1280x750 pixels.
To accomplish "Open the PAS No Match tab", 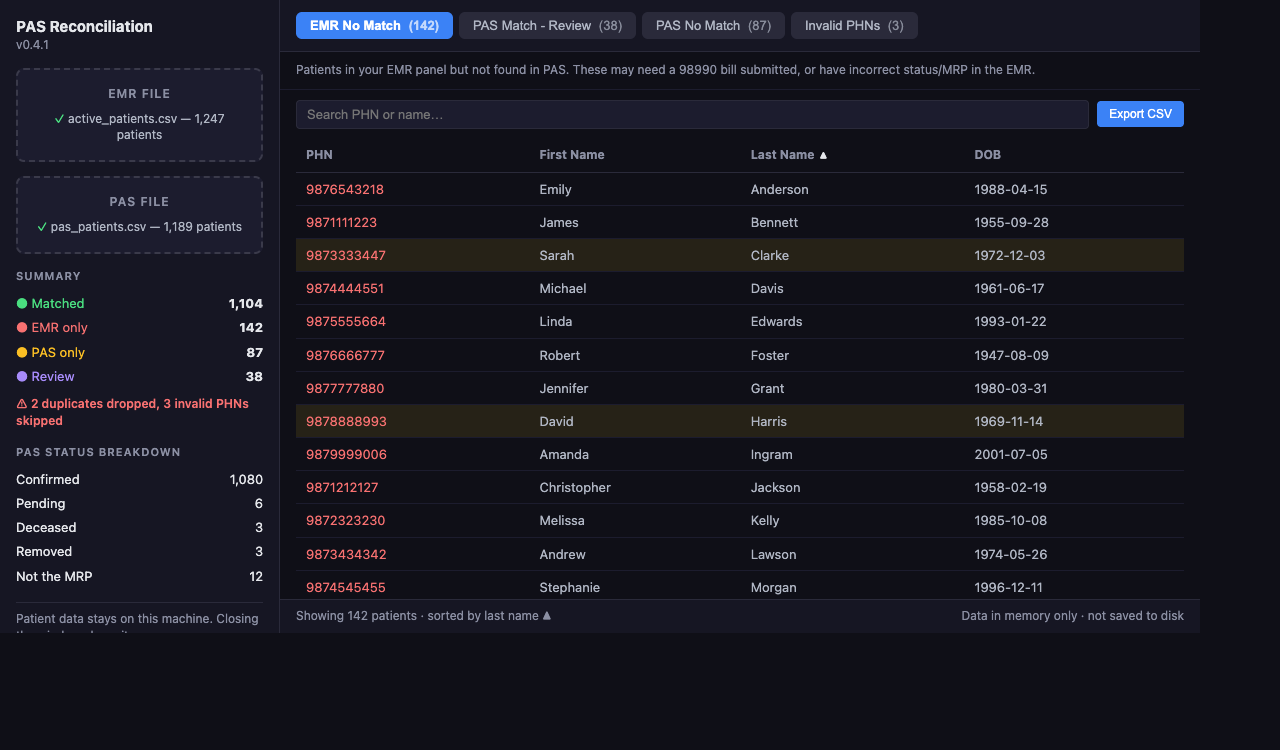I will [713, 26].
